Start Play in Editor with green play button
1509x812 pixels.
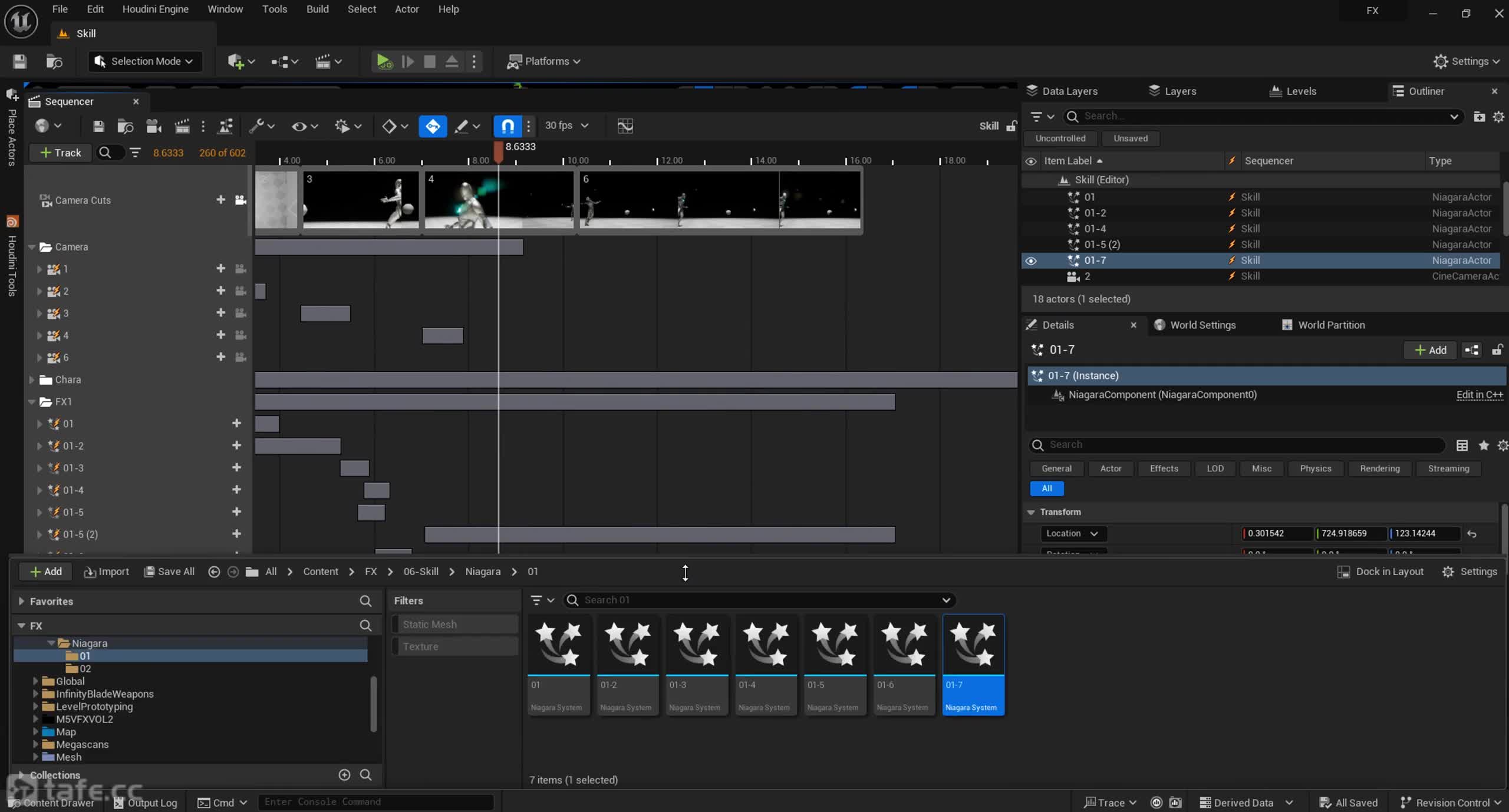click(384, 61)
